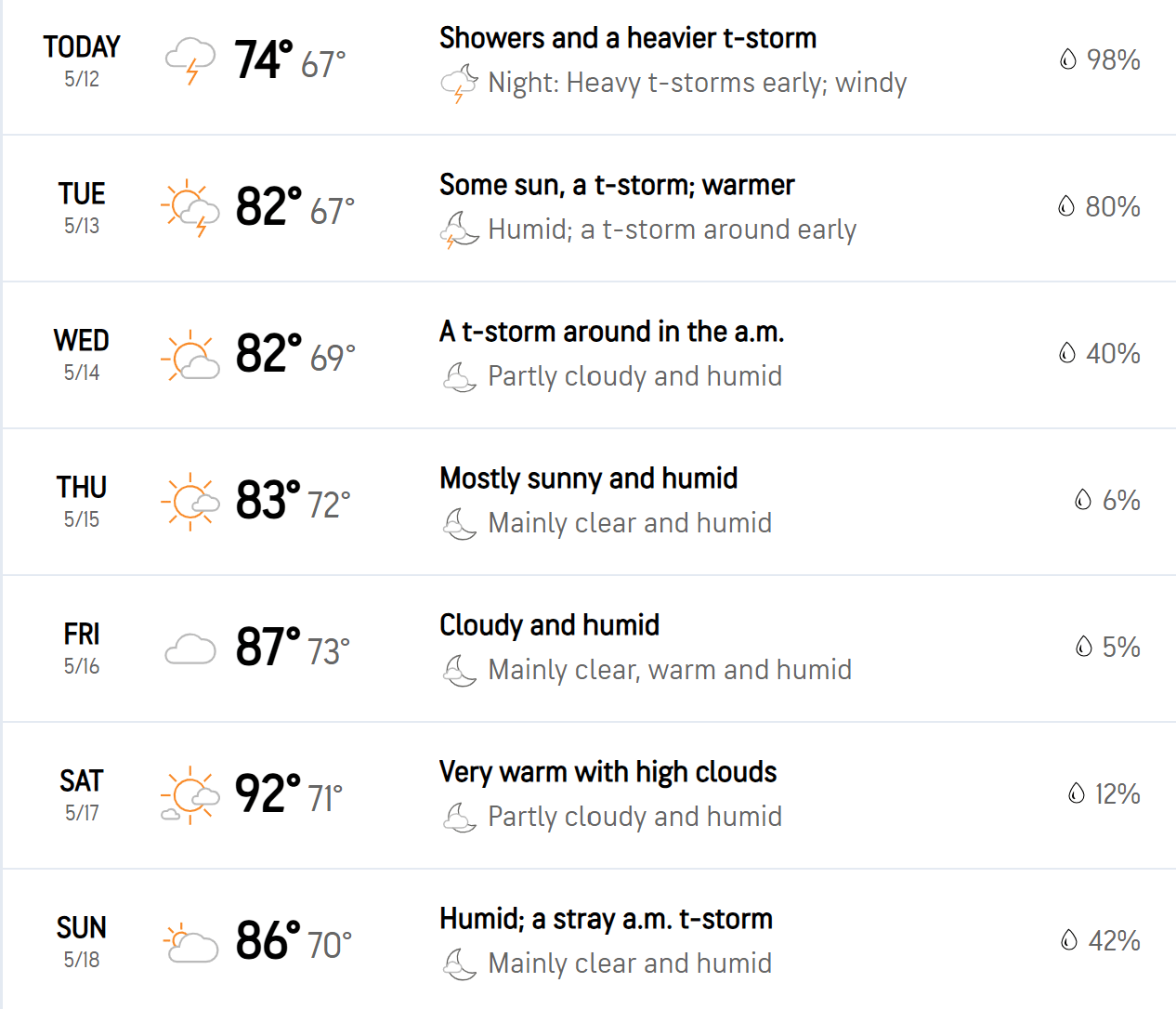Image resolution: width=1176 pixels, height=1009 pixels.
Task: Click the raindrop icon beside 6%
Action: click(1083, 500)
